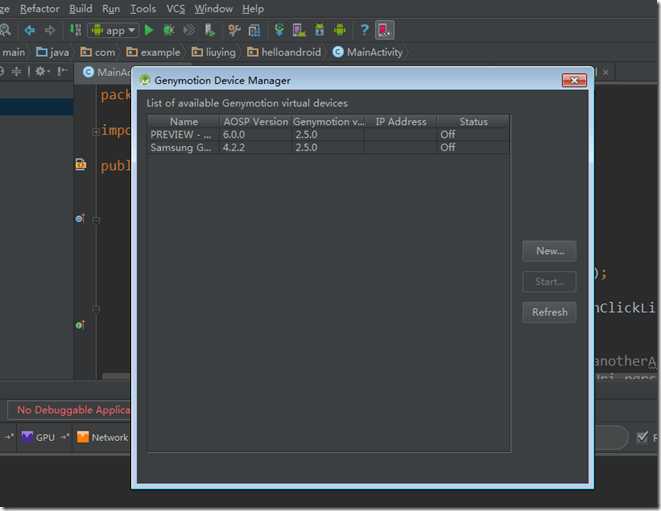Image resolution: width=661 pixels, height=511 pixels.
Task: Click the Name column header
Action: (x=184, y=122)
